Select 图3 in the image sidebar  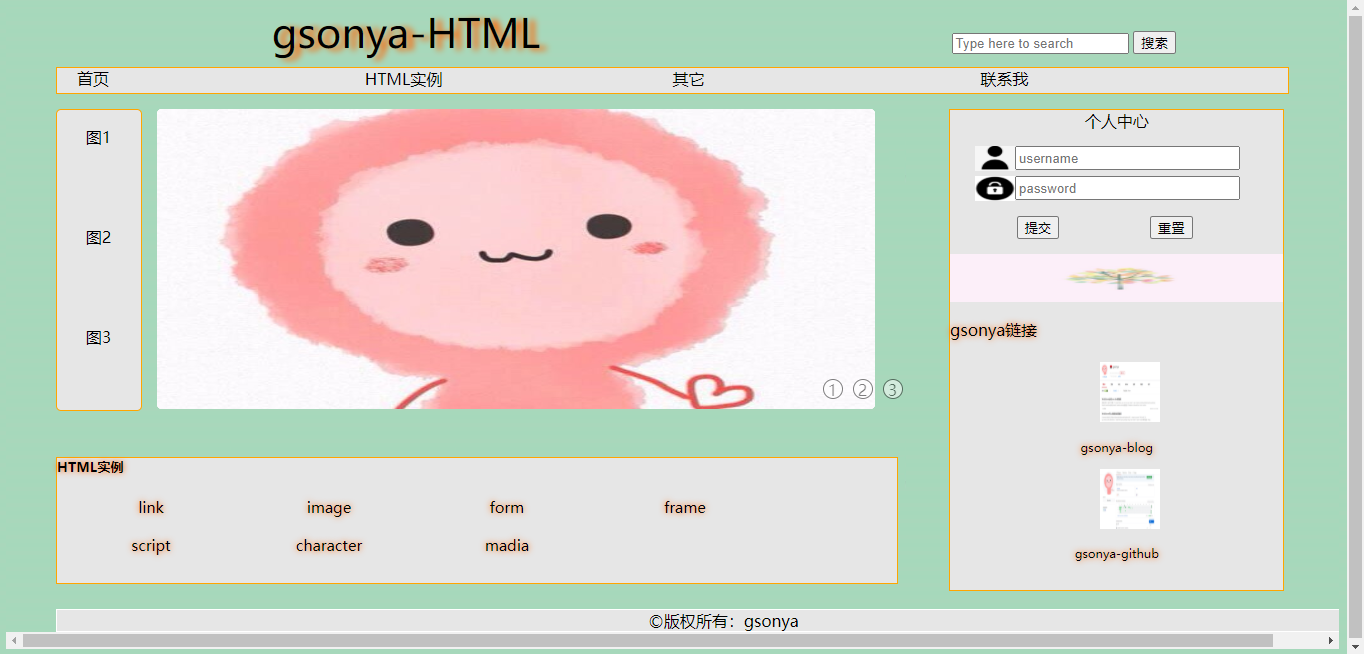pos(98,337)
